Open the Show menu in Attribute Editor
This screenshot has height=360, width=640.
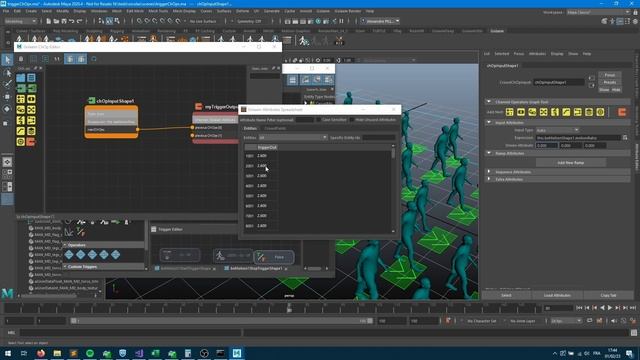click(x=573, y=54)
